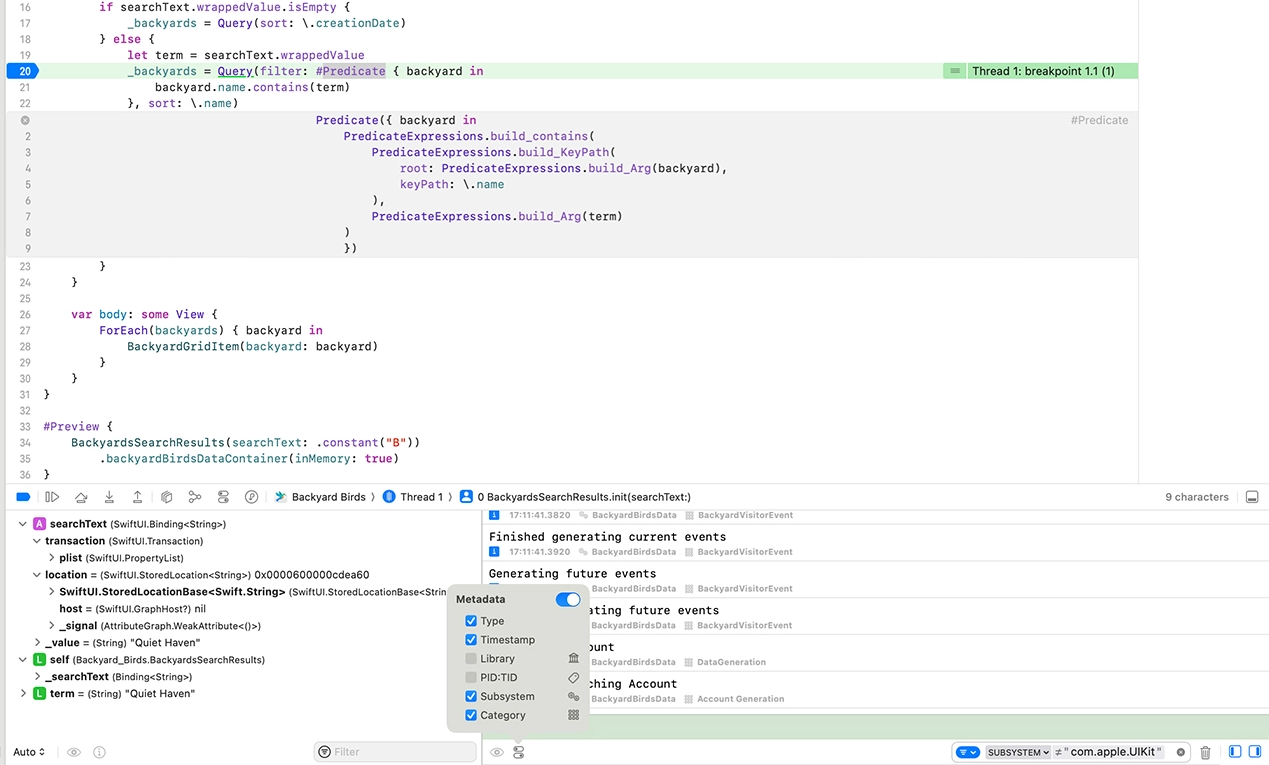
Task: Click the green L icon beside term
Action: point(40,694)
